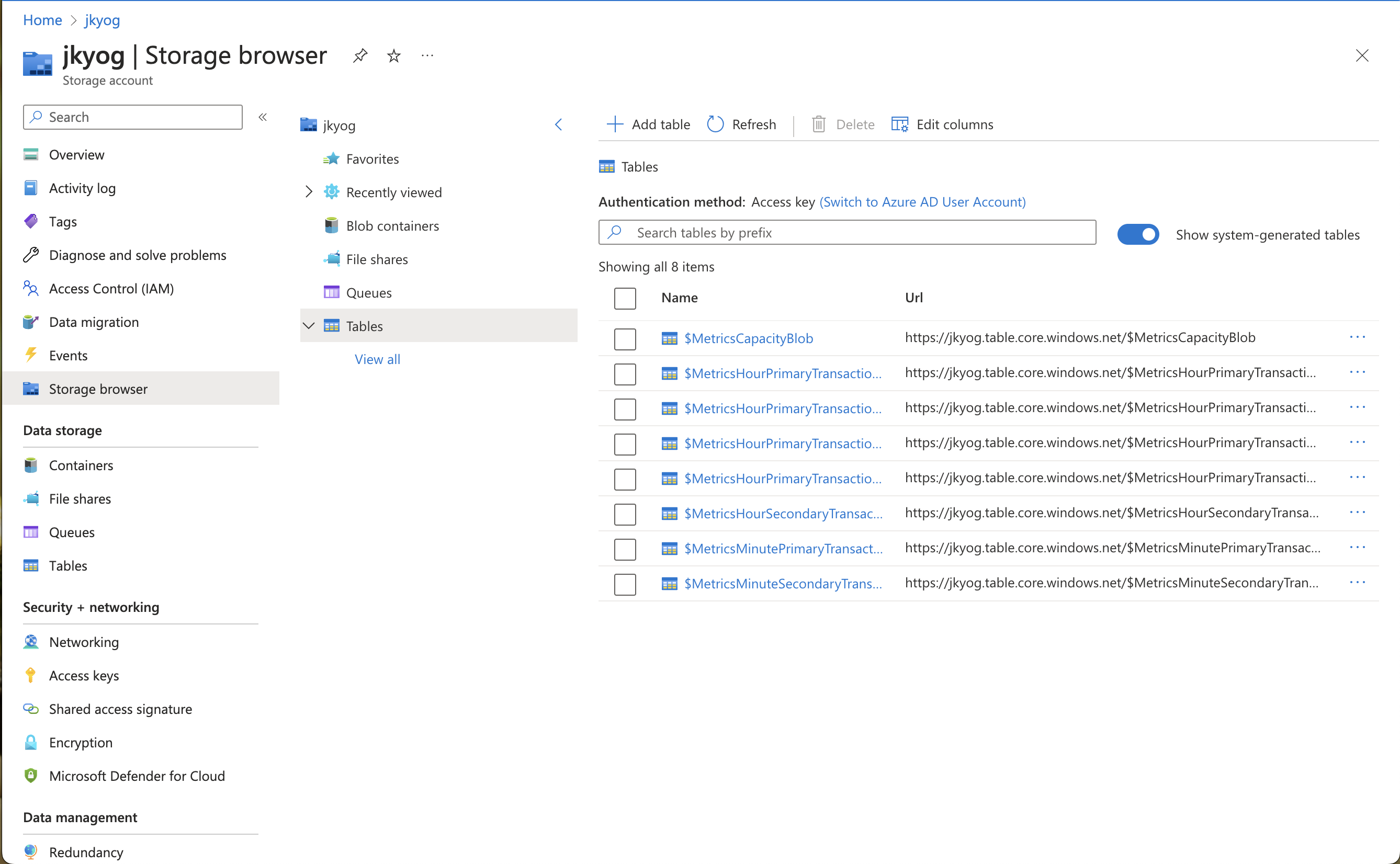Viewport: 1400px width, 864px height.
Task: Check the box for $MetricsMinuteSecondaryTrans... row
Action: [625, 584]
